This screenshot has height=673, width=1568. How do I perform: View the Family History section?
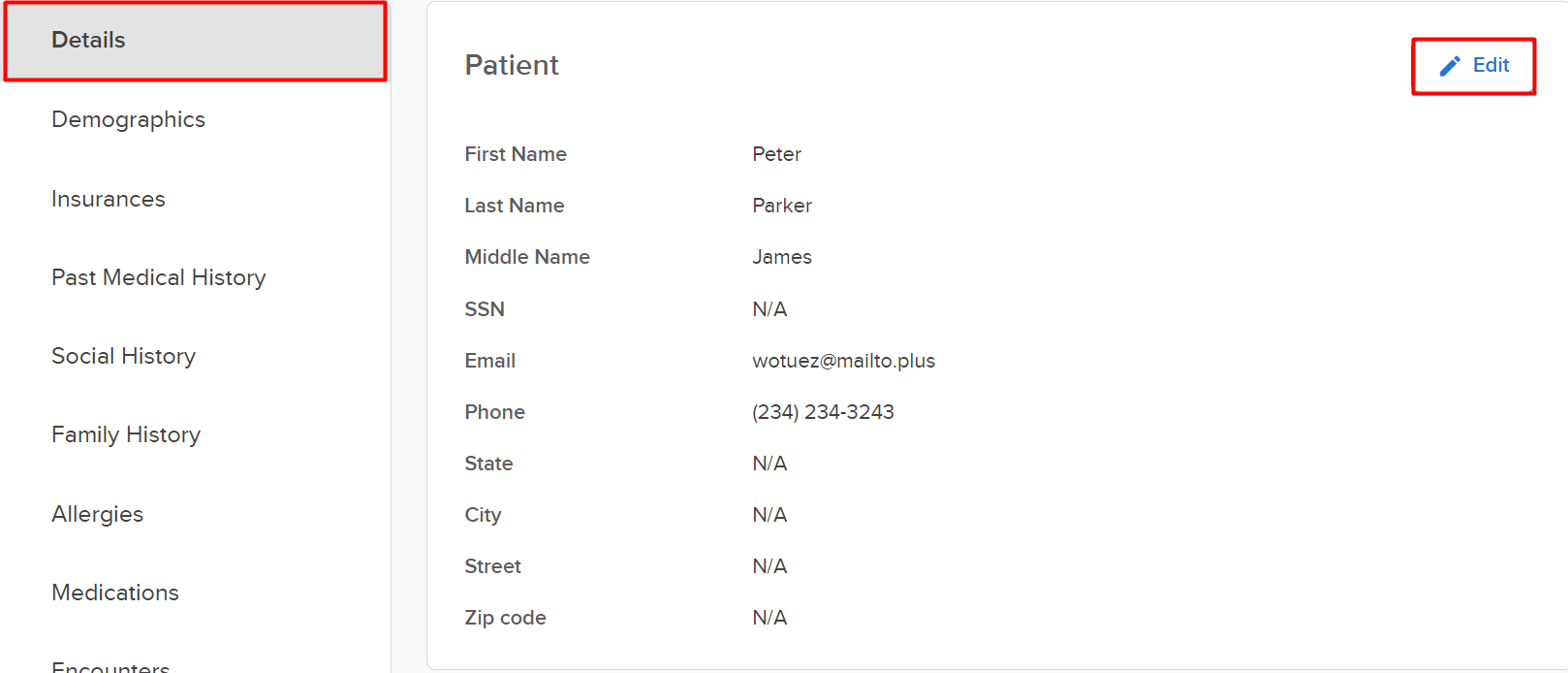point(125,434)
